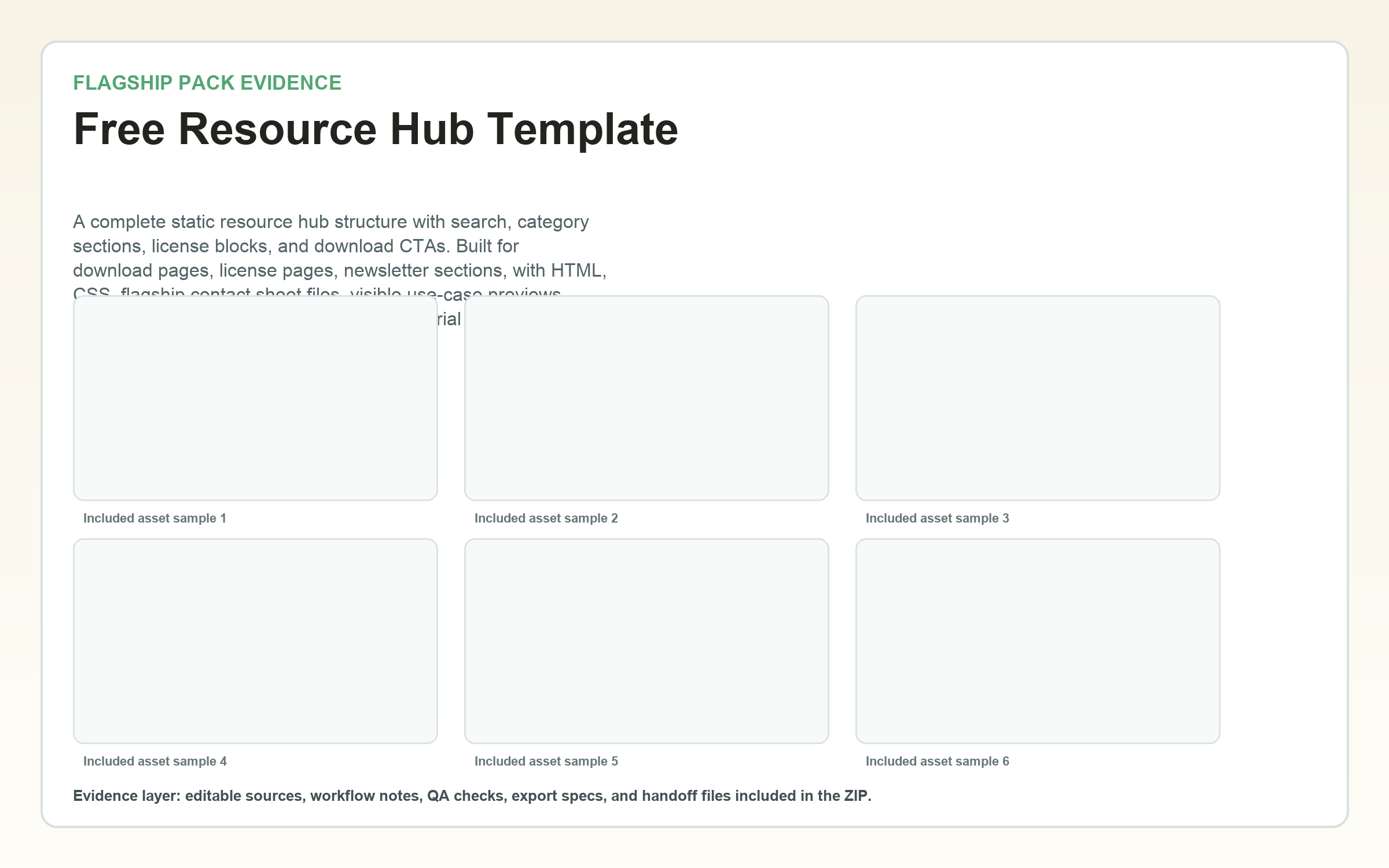The height and width of the screenshot is (868, 1389).
Task: Open the Included asset sample 2 thumbnail
Action: tap(646, 398)
